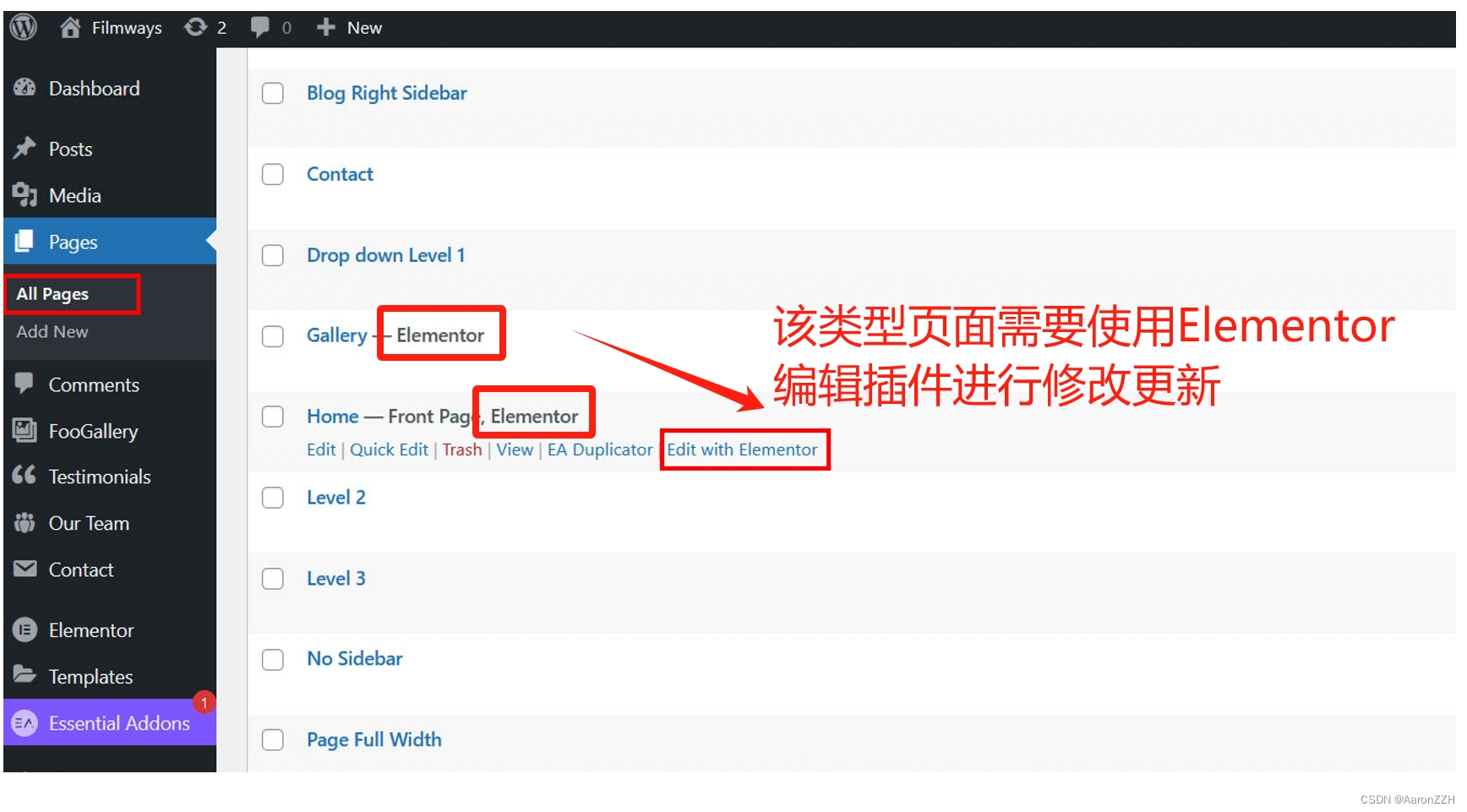This screenshot has width=1467, height=812.
Task: Click the Contact envelope icon
Action: coord(25,569)
